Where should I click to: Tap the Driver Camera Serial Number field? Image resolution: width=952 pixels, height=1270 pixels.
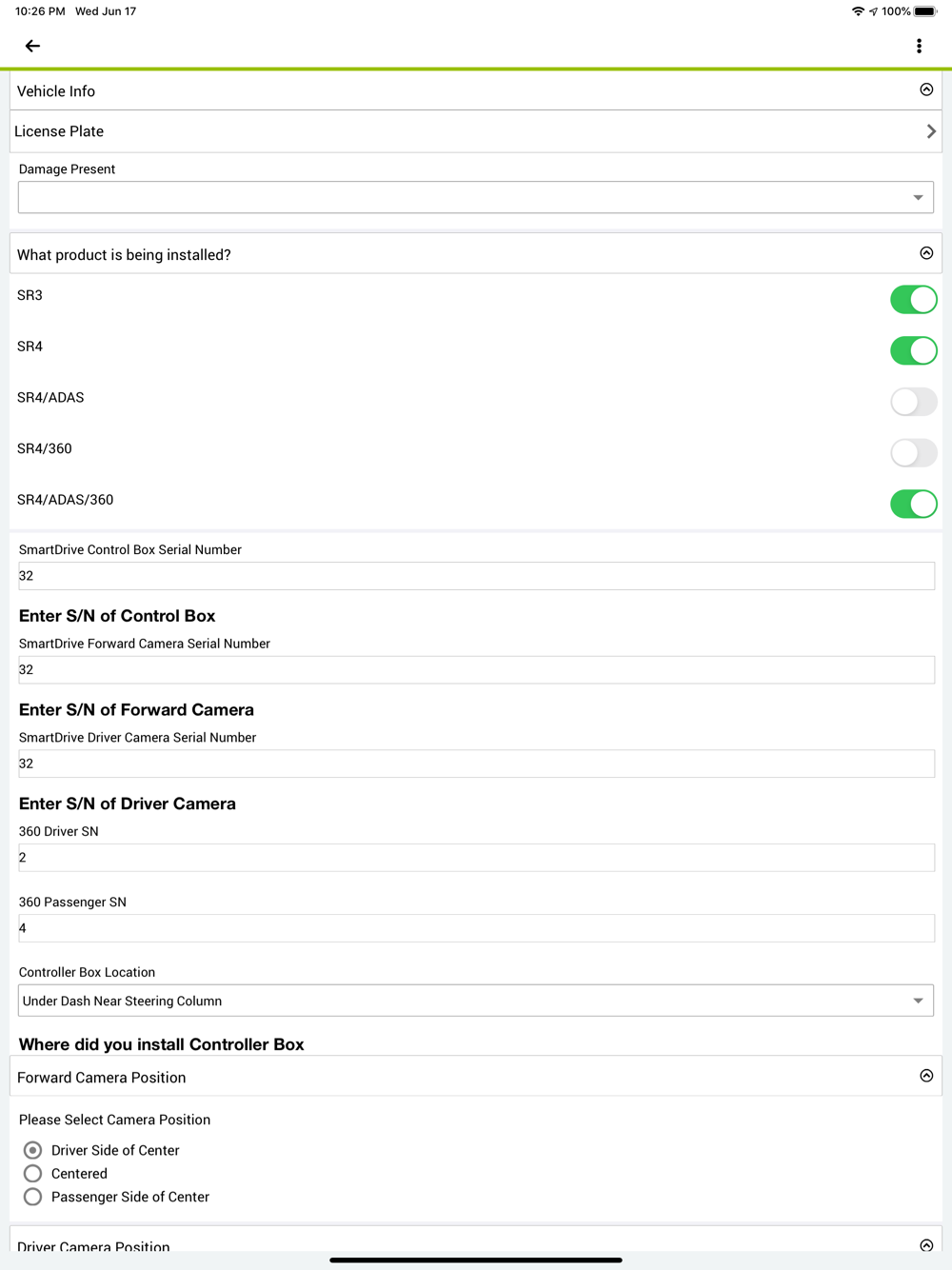click(x=476, y=764)
